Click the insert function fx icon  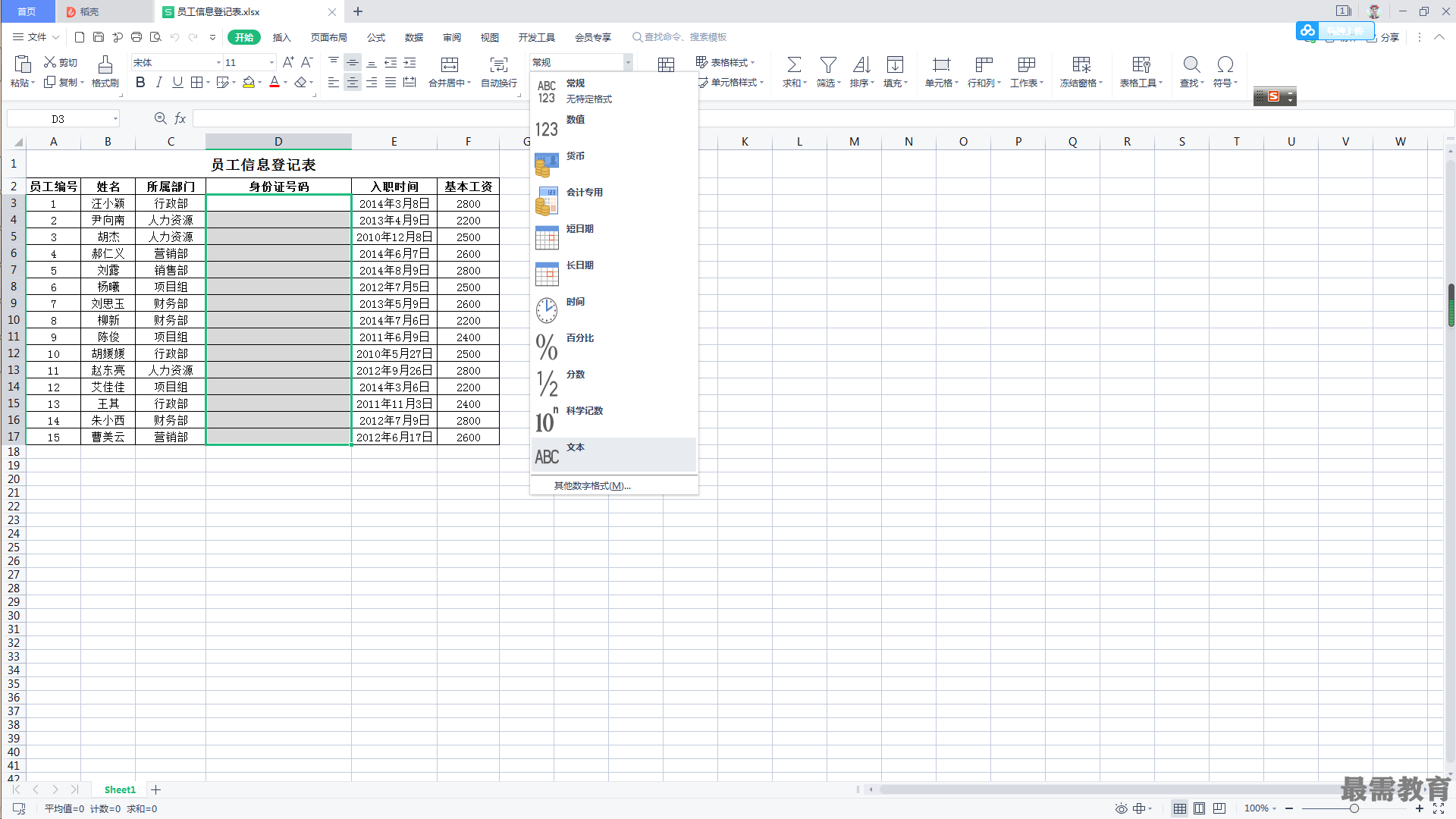point(180,118)
